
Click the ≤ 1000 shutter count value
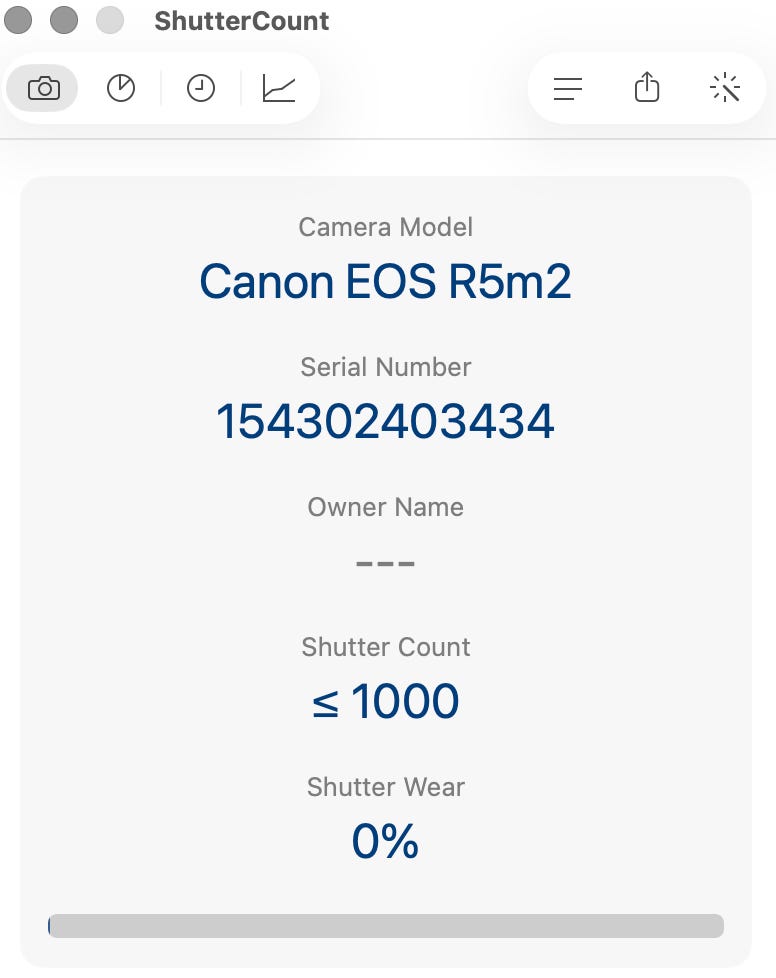386,702
